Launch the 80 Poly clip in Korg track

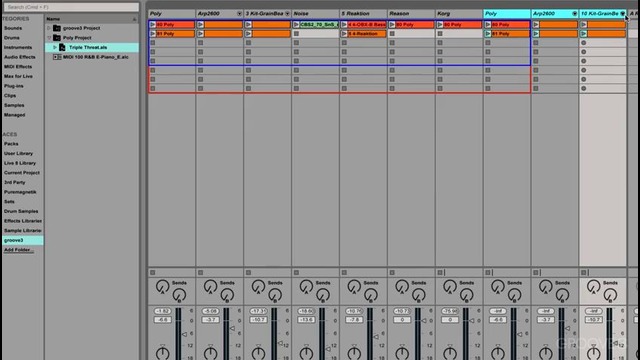pos(440,24)
